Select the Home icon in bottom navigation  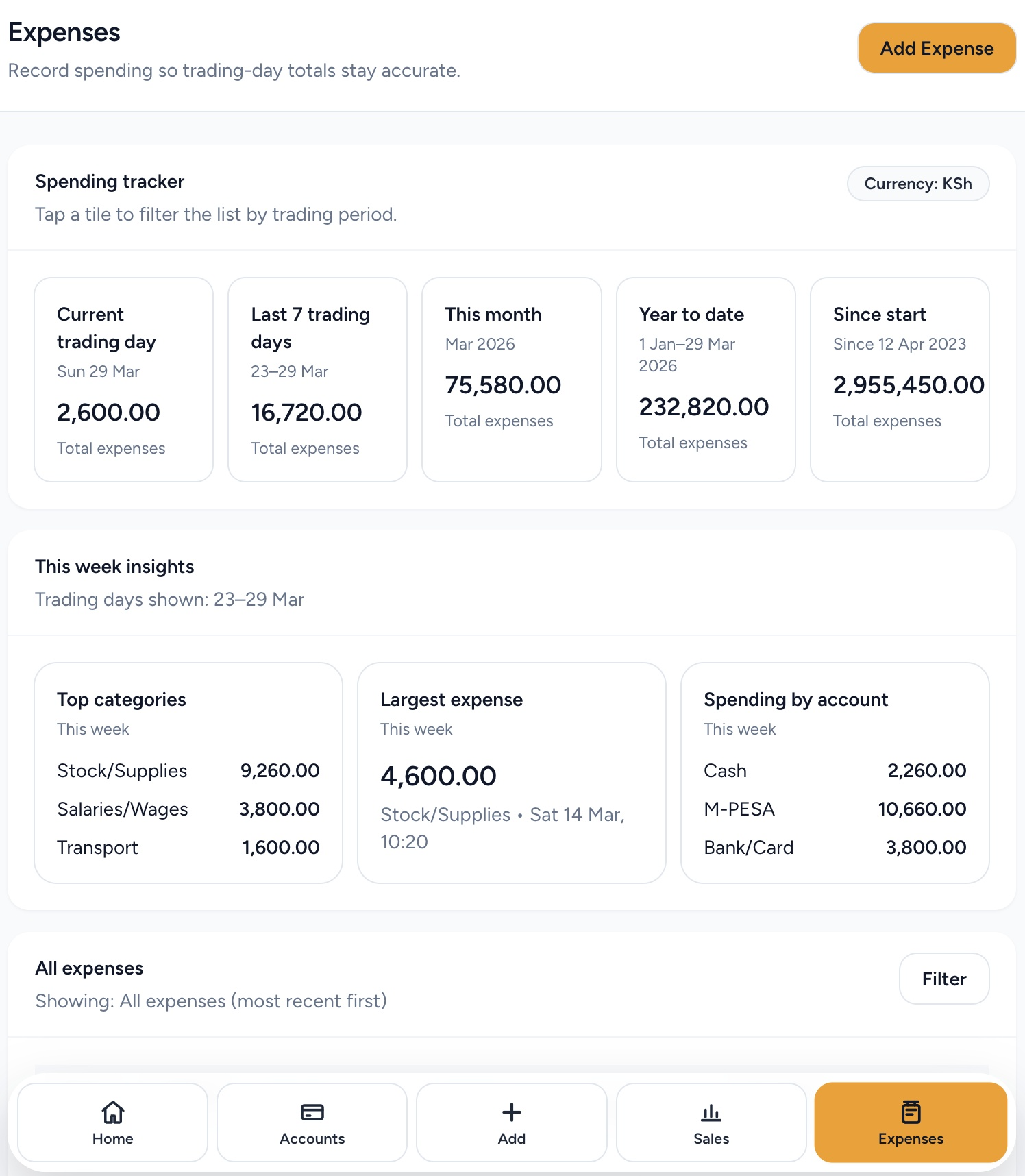(x=112, y=1113)
